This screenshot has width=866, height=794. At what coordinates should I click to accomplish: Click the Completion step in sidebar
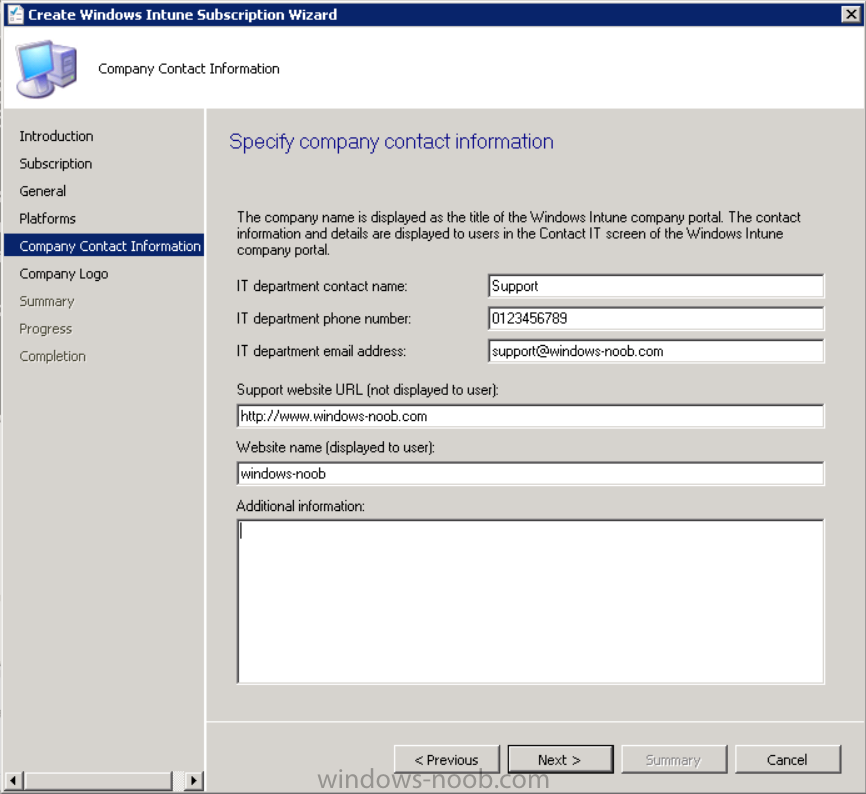click(52, 357)
